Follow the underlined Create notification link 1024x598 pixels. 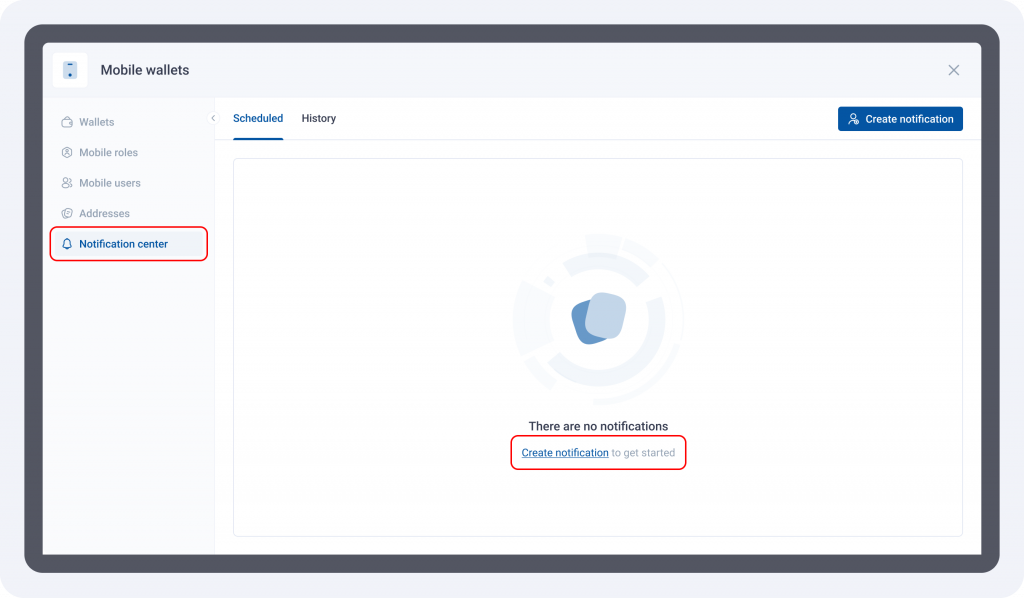(x=565, y=453)
